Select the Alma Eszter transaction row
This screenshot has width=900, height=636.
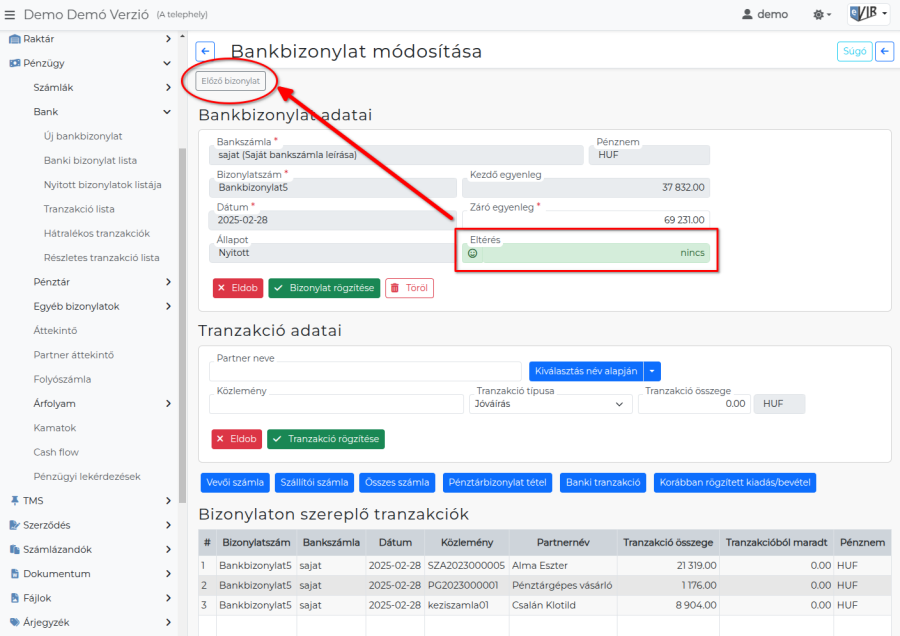tap(540, 566)
